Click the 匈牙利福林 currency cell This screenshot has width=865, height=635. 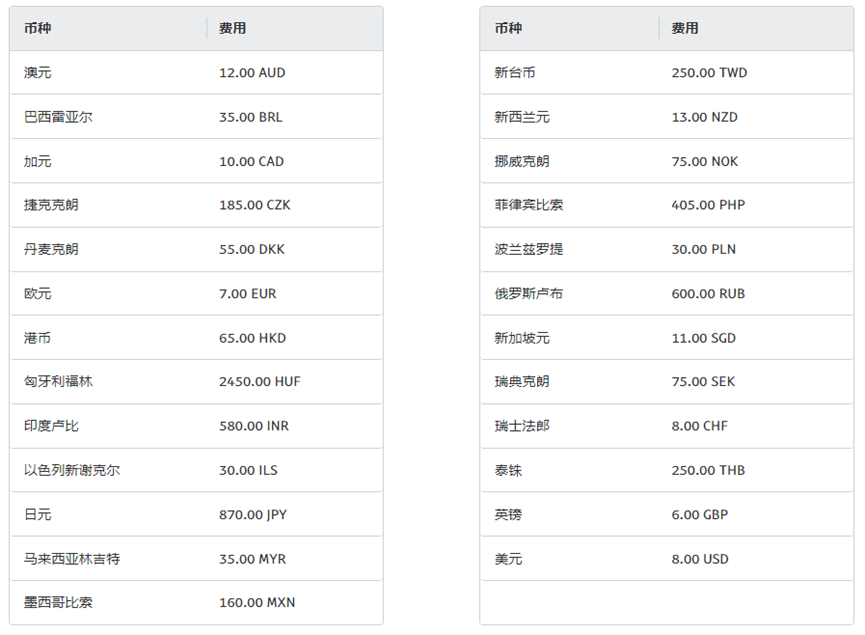(x=58, y=381)
